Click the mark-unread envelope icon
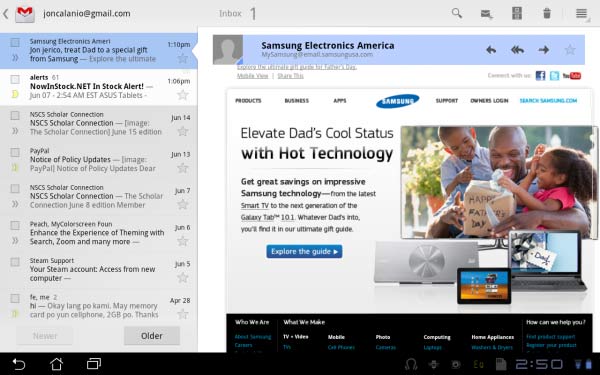 click(x=486, y=14)
